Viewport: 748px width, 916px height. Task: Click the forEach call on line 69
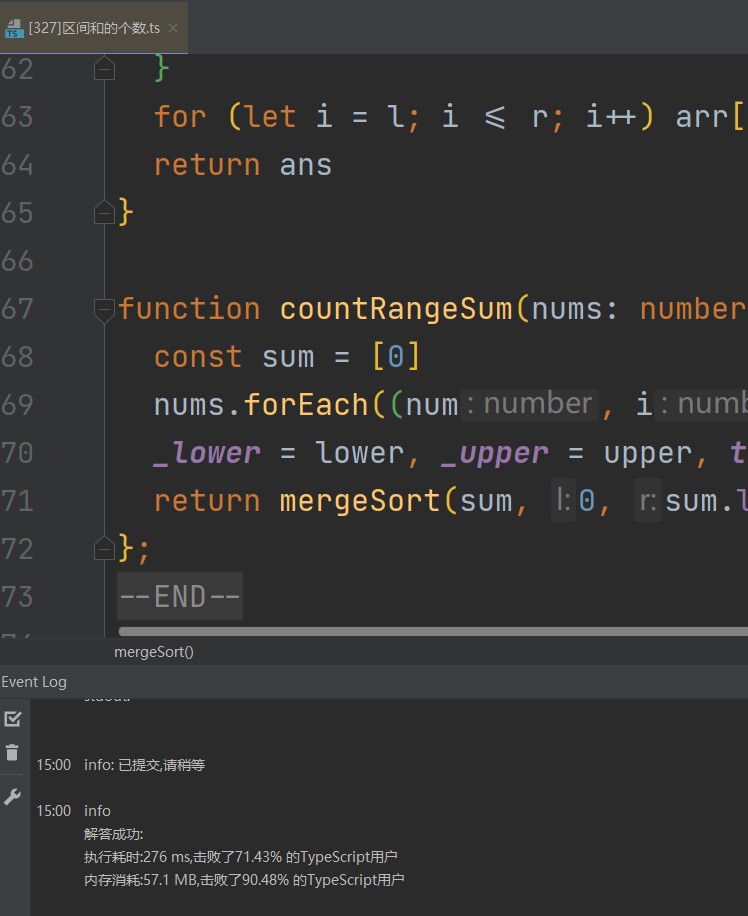pos(306,404)
